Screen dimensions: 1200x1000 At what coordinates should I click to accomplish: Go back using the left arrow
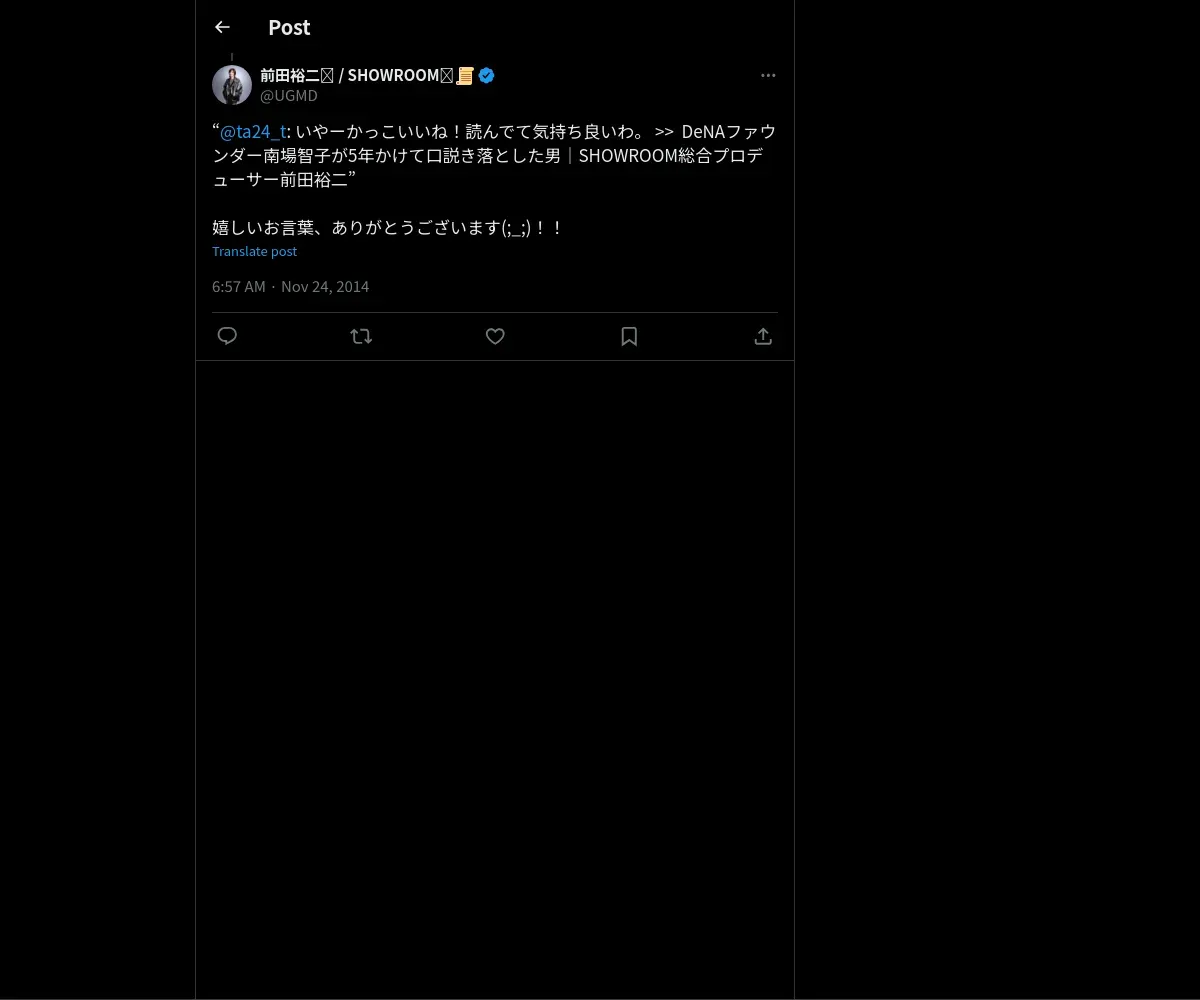pyautogui.click(x=222, y=27)
